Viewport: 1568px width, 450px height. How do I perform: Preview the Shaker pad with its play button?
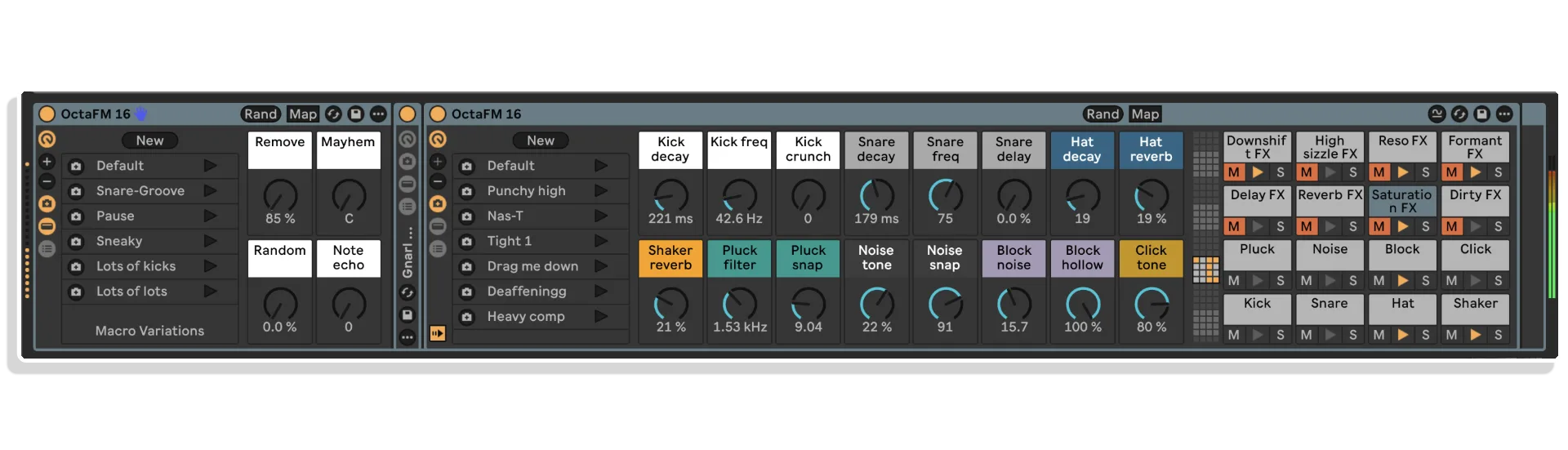pyautogui.click(x=1476, y=335)
